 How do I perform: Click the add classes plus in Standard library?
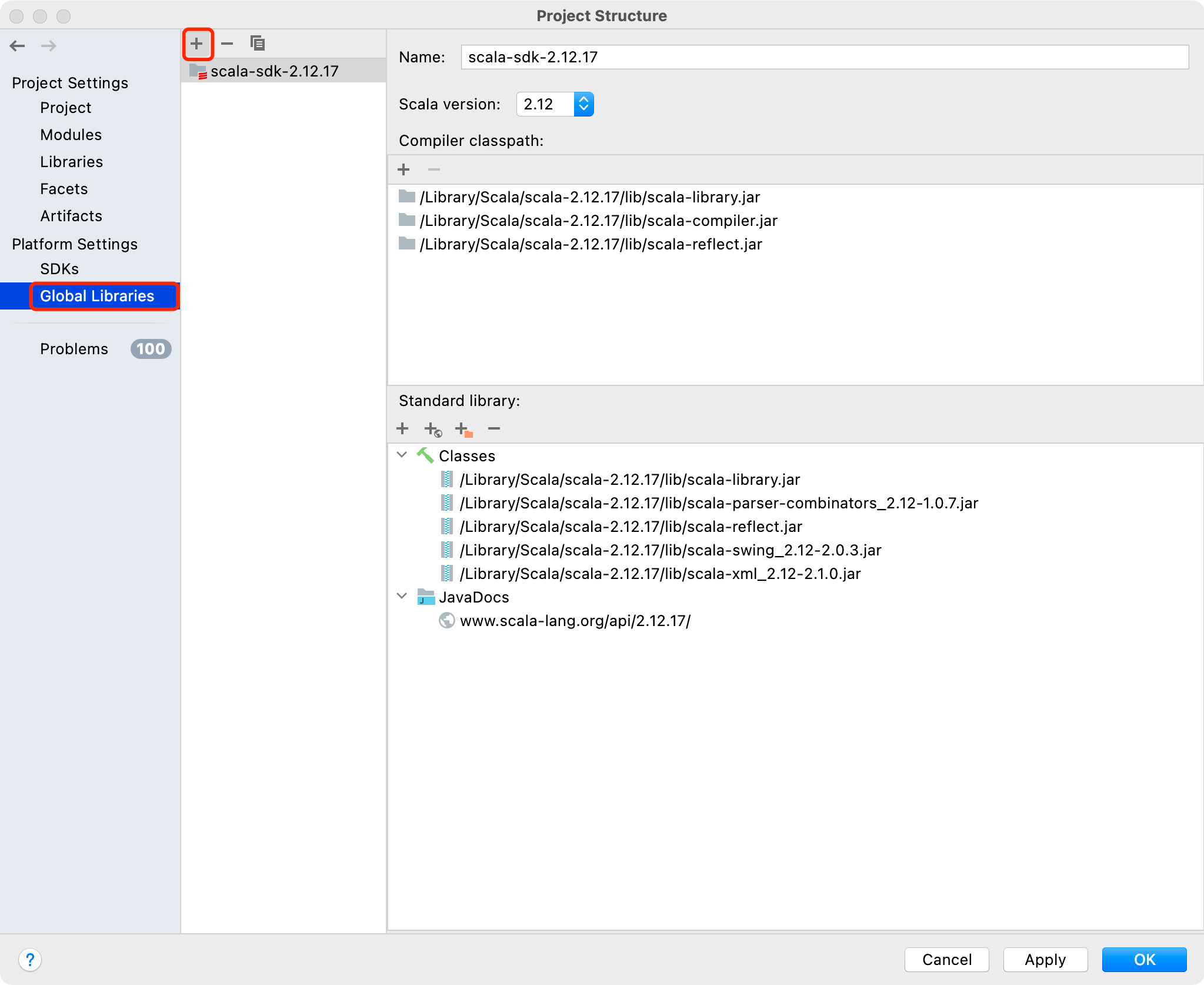pos(402,429)
